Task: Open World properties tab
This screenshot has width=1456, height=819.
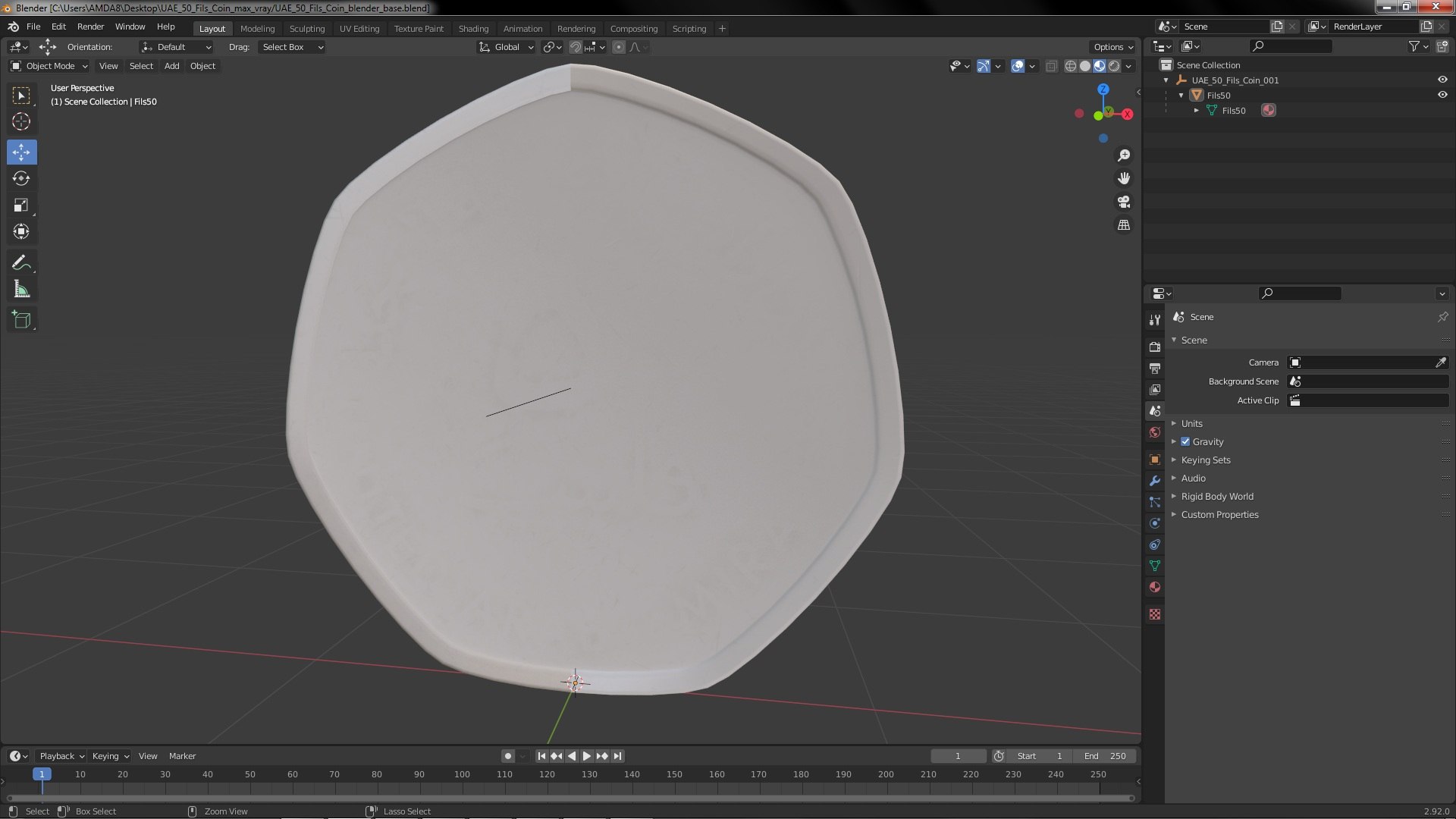Action: [x=1155, y=432]
